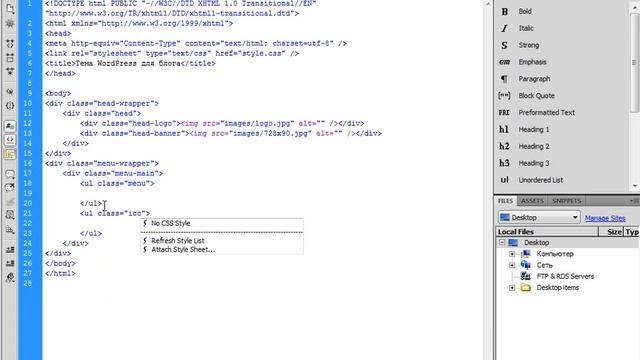The width and height of the screenshot is (640, 360).
Task: Click the Select Parent Tag icon
Action: click(10, 92)
